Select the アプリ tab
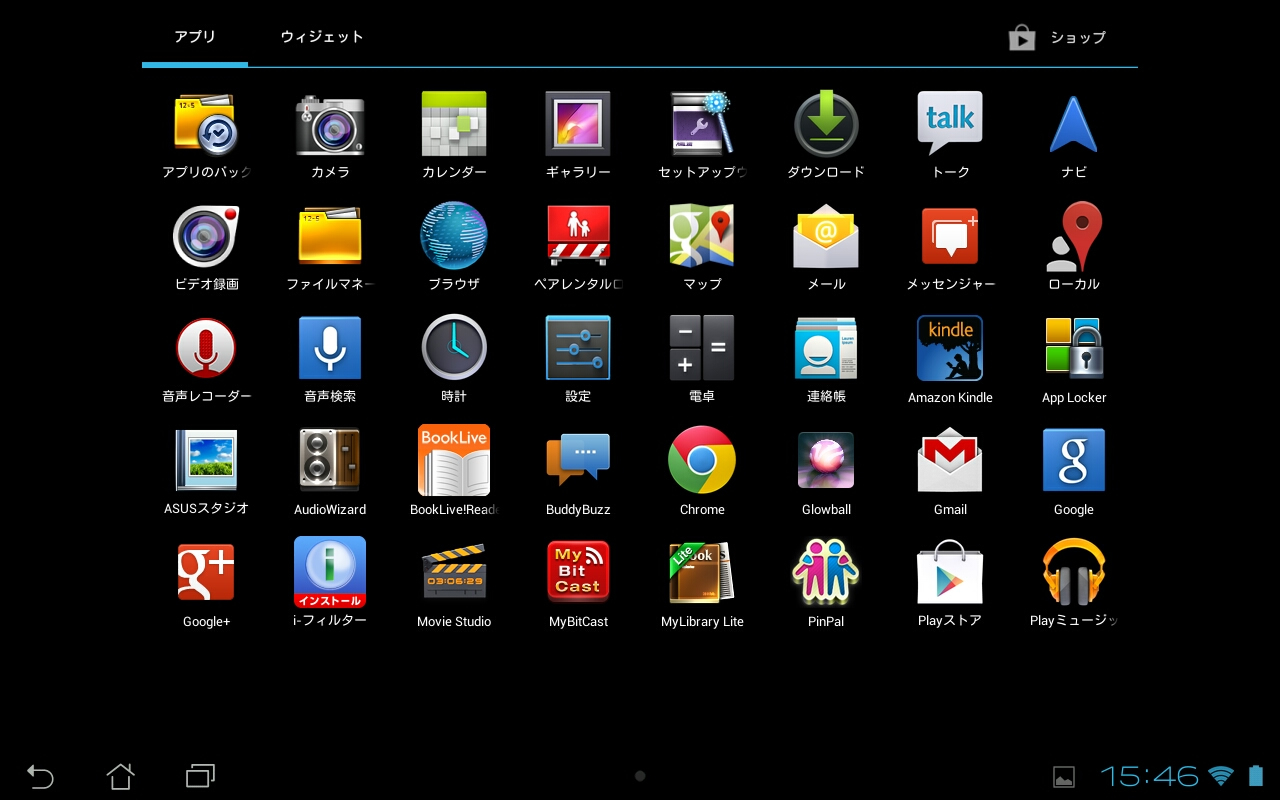Viewport: 1280px width, 800px height. (x=195, y=37)
